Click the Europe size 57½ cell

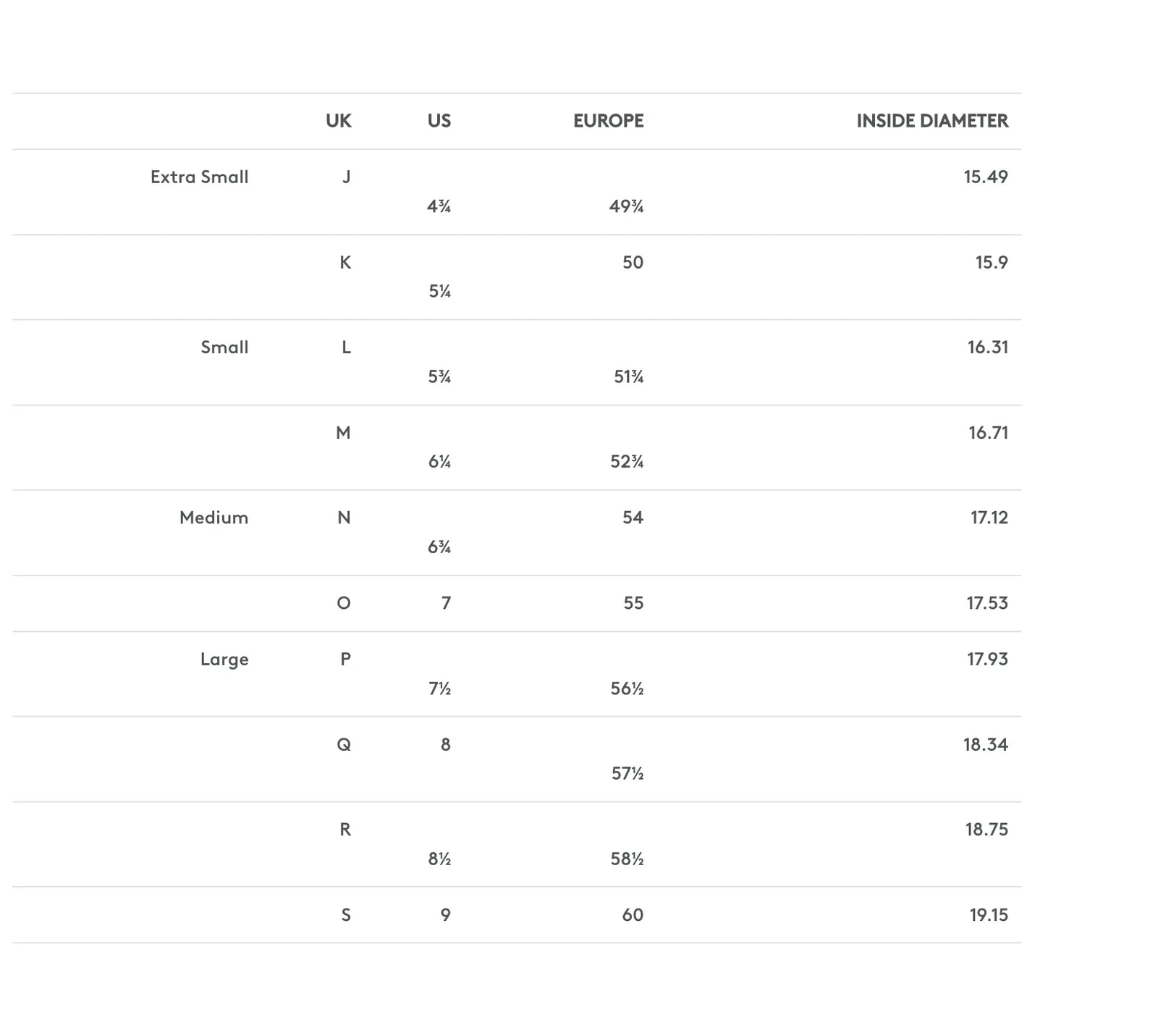click(x=627, y=774)
